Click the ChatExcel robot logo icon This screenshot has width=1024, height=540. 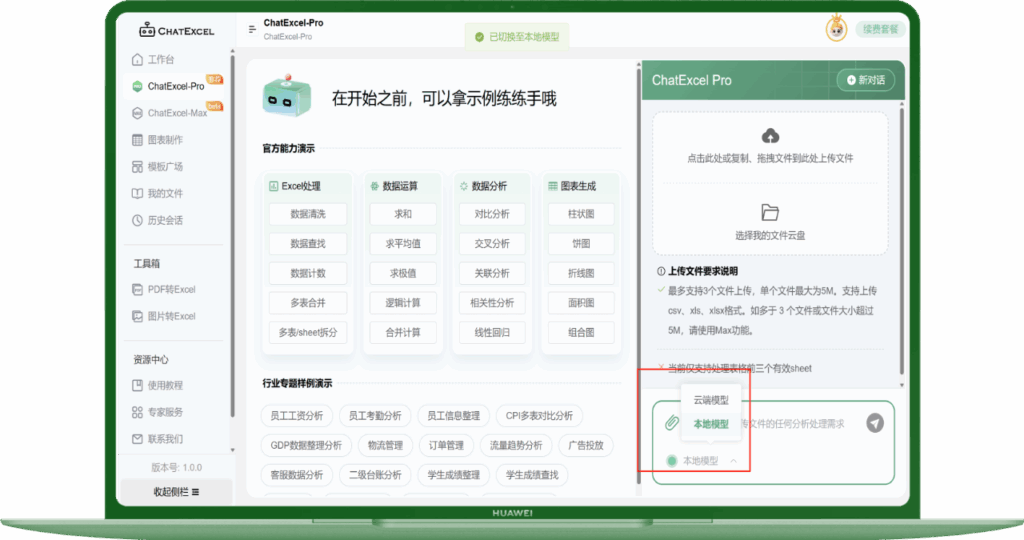[x=147, y=29]
